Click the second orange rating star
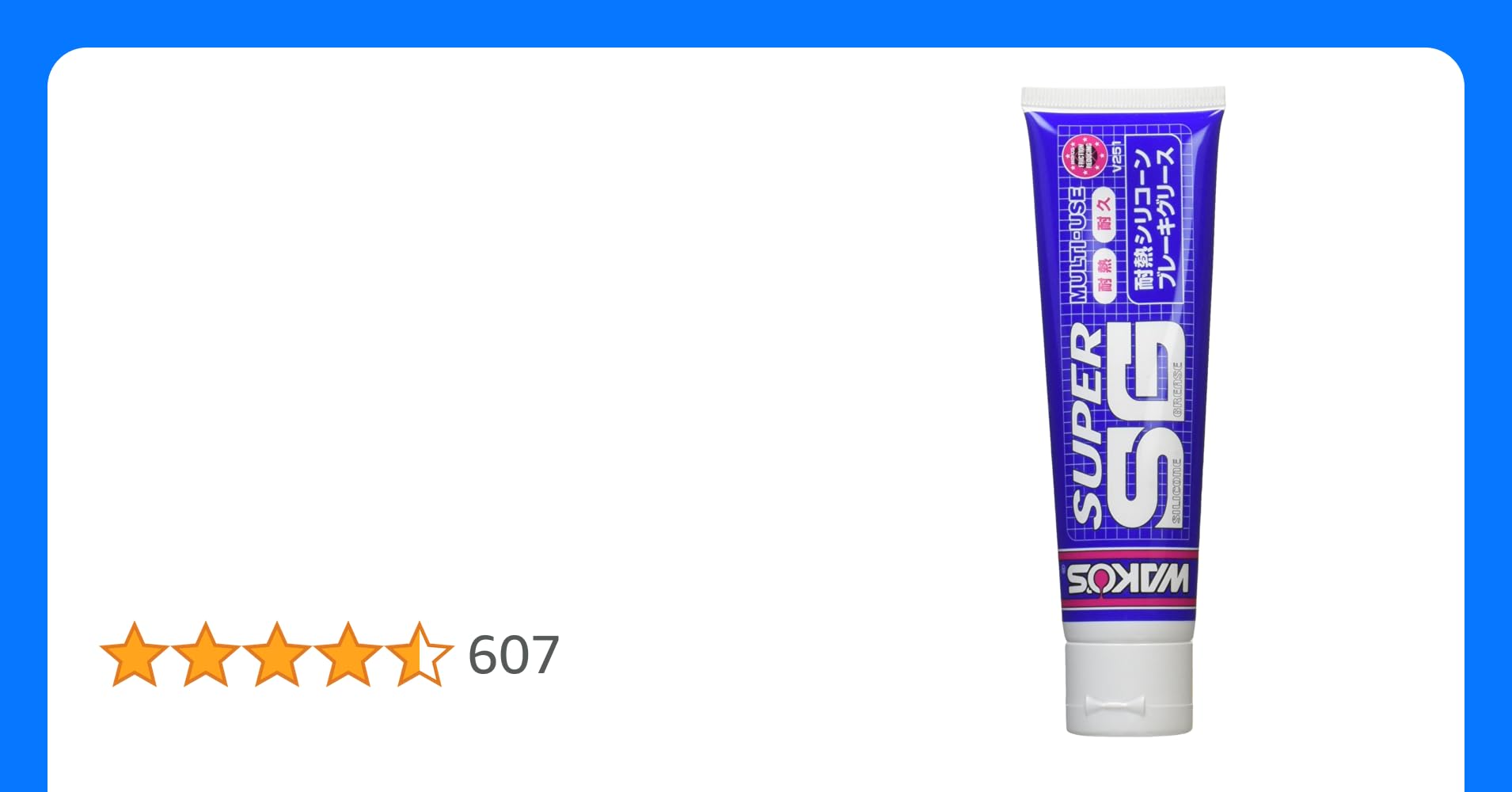Viewport: 1512px width, 792px height. pyautogui.click(x=206, y=654)
